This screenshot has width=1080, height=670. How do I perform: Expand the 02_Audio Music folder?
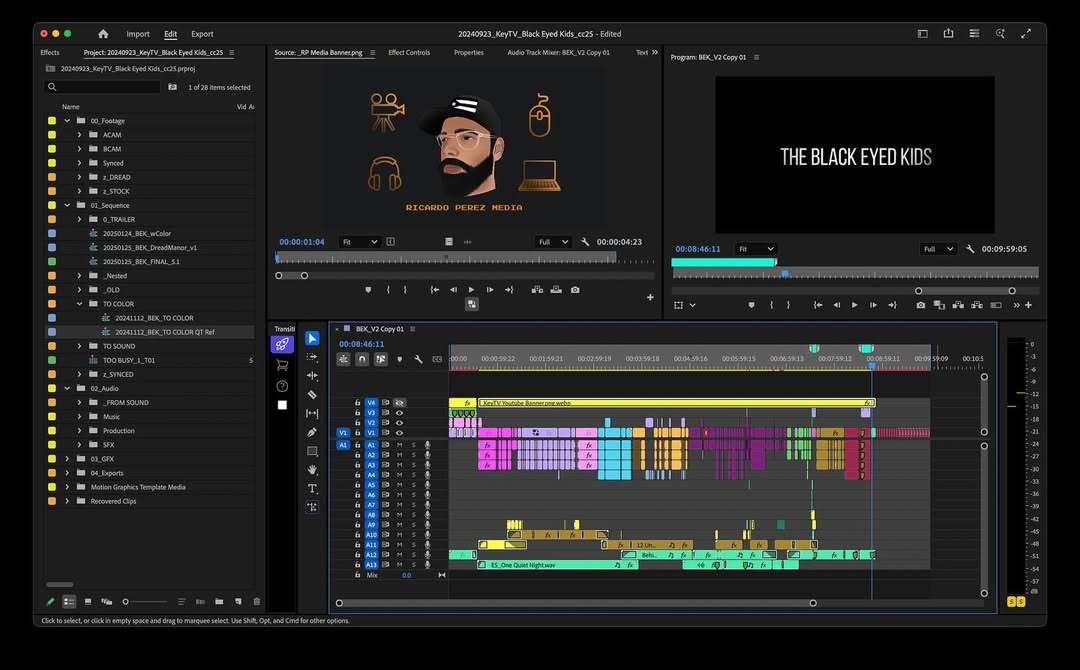(80, 417)
